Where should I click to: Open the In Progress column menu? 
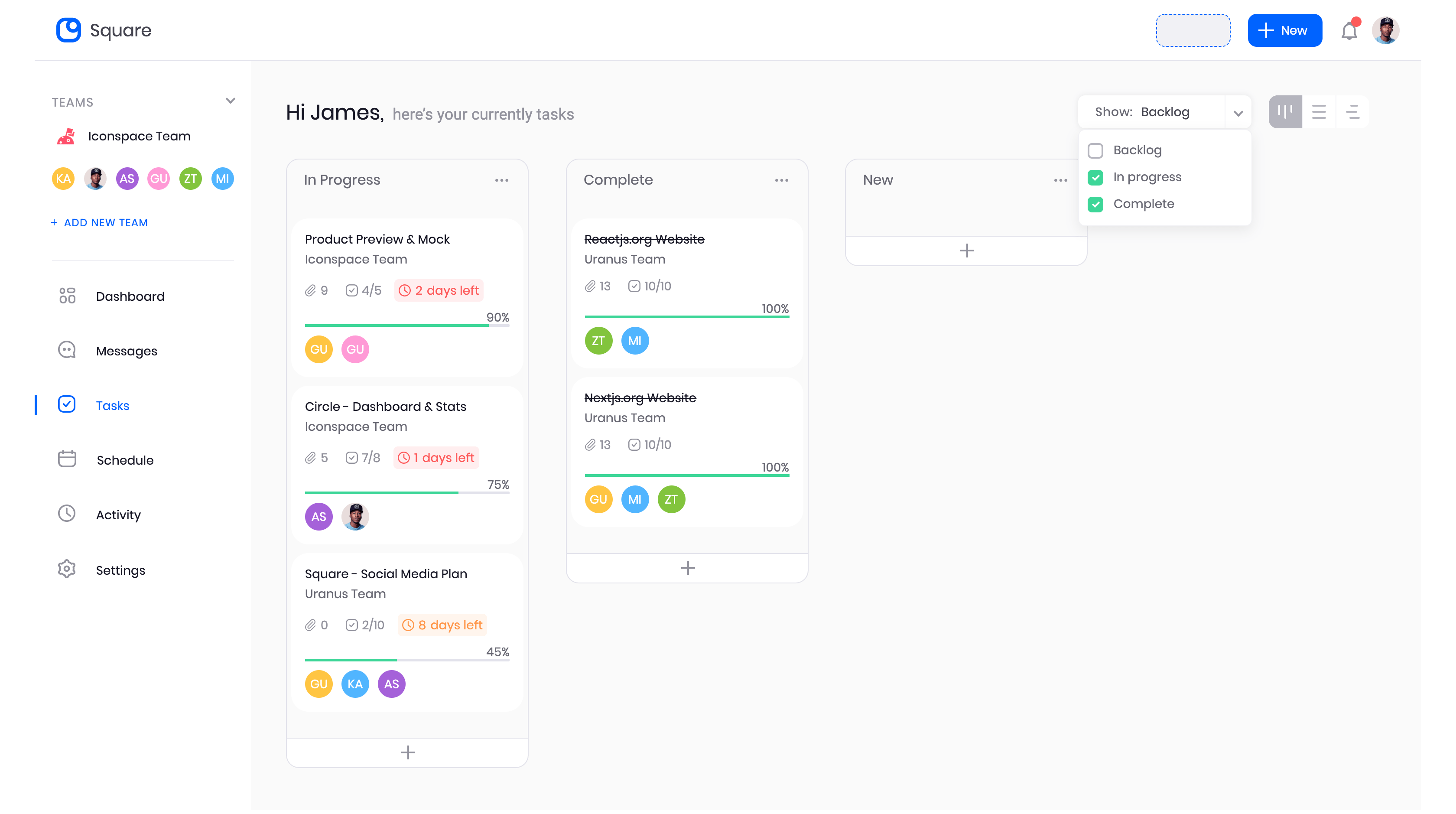tap(502, 180)
